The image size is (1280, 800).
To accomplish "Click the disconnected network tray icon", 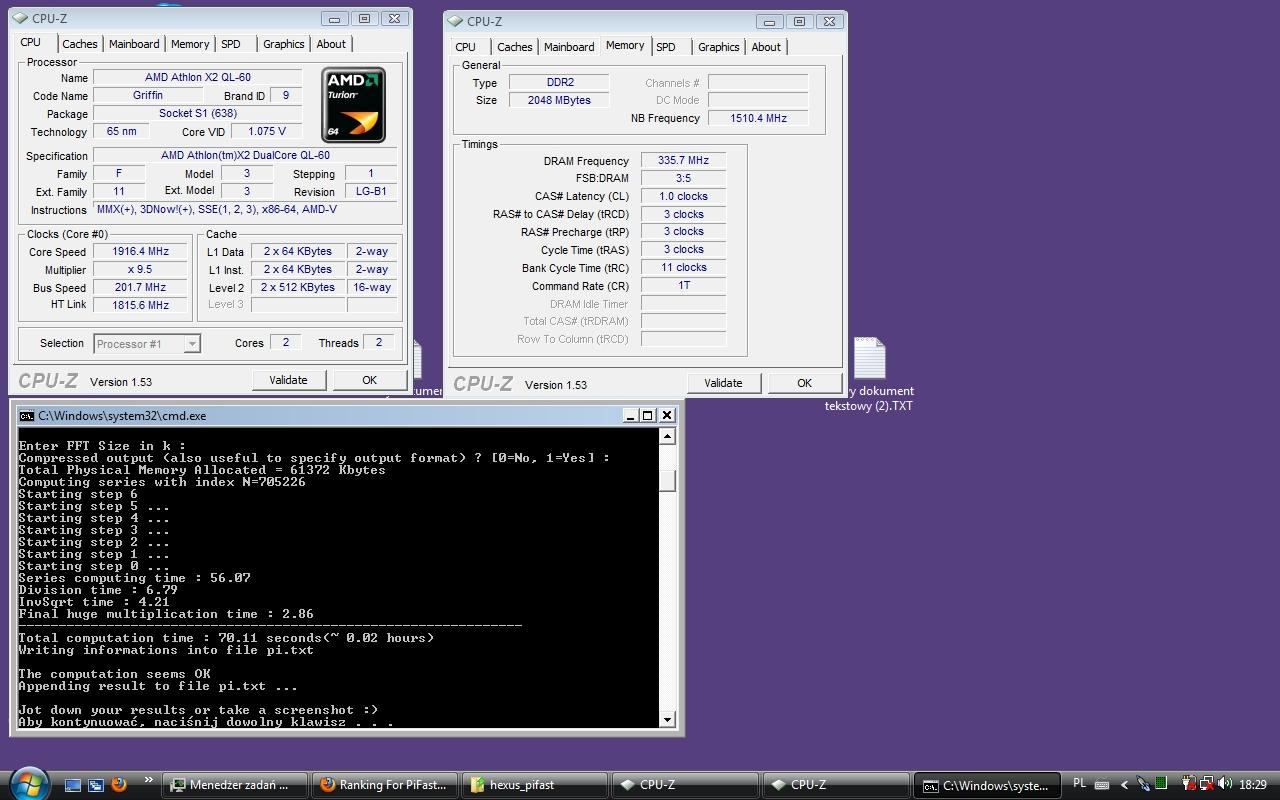I will coord(1207,785).
